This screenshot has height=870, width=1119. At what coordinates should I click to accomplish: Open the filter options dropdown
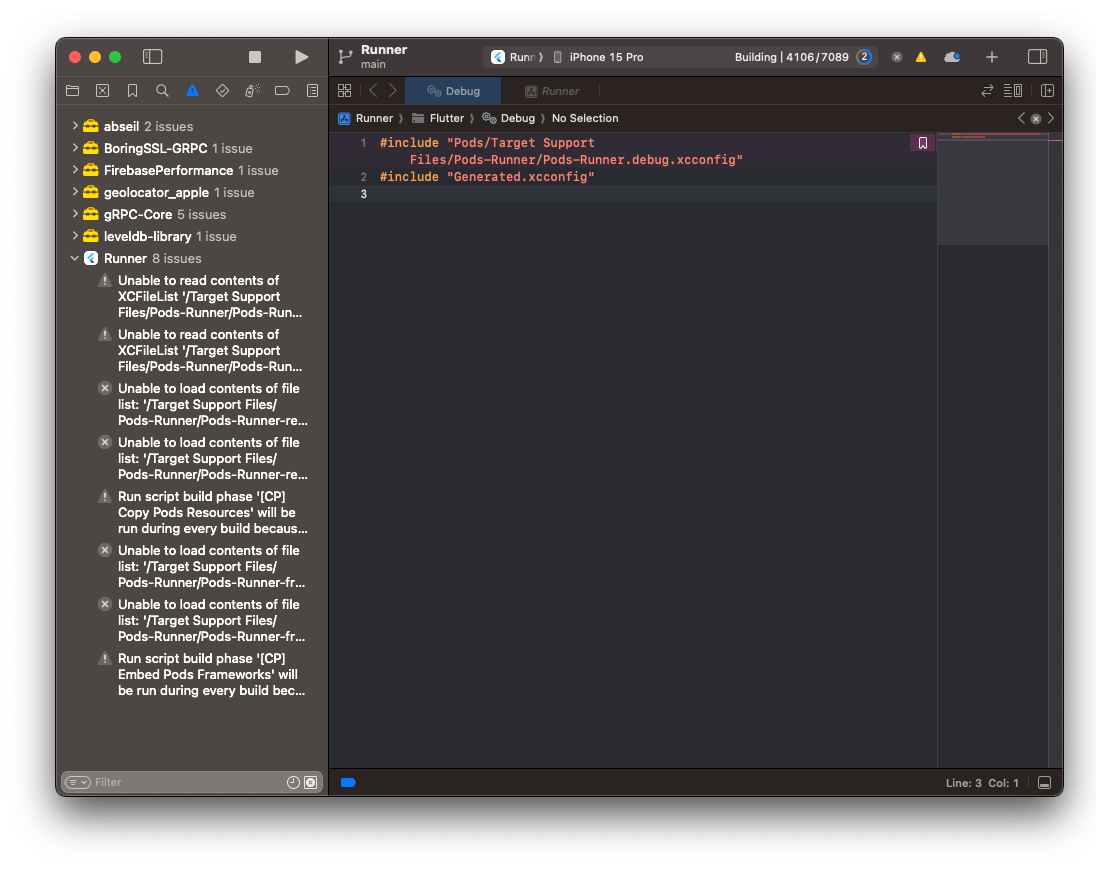coord(78,782)
